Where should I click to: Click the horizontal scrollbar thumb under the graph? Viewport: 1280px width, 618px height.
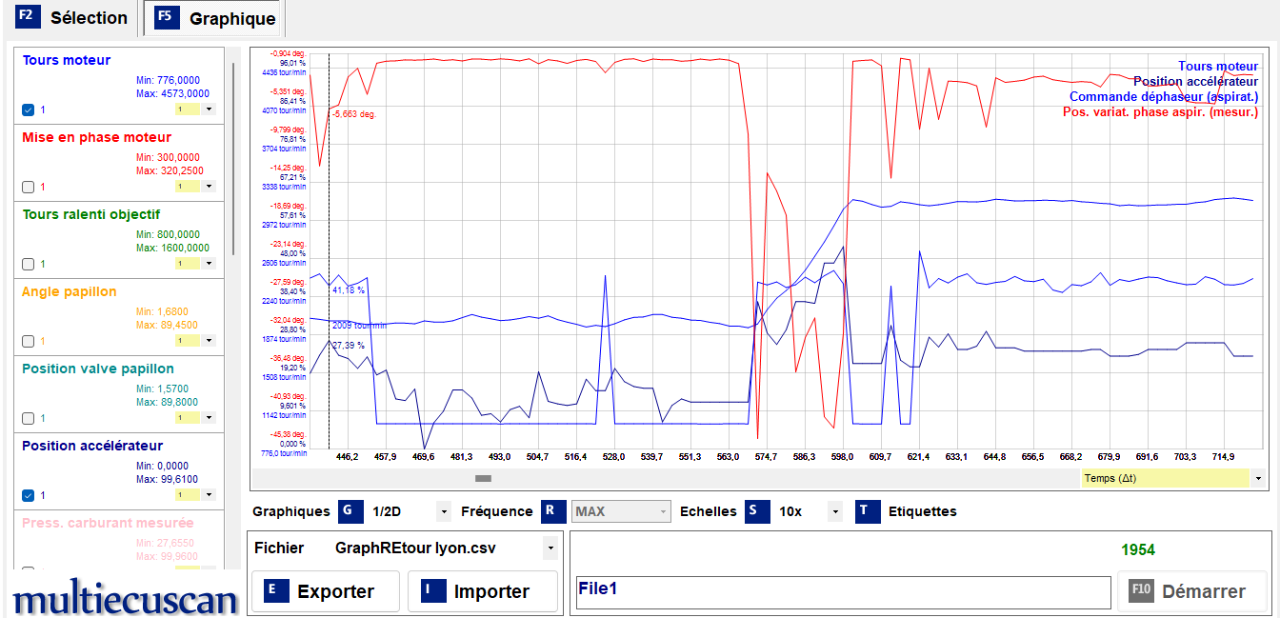(483, 479)
